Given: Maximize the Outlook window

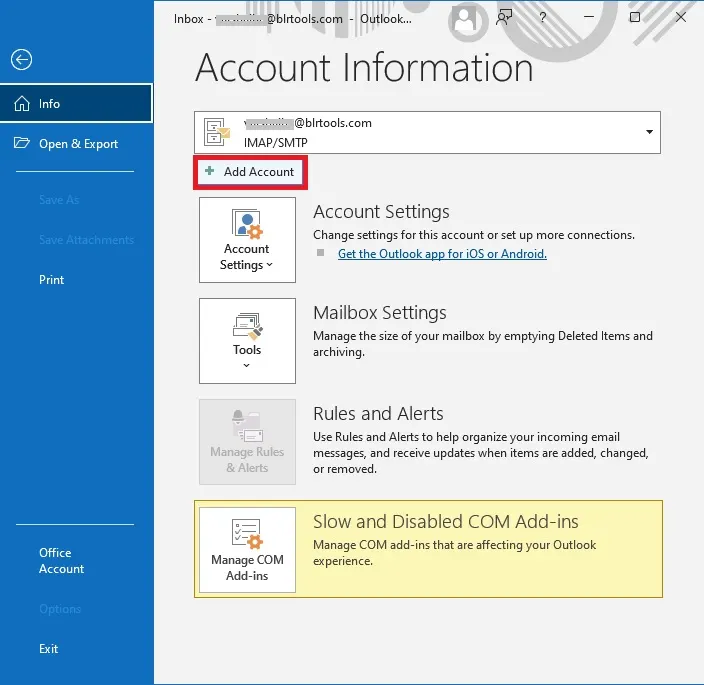Looking at the screenshot, I should click(635, 17).
